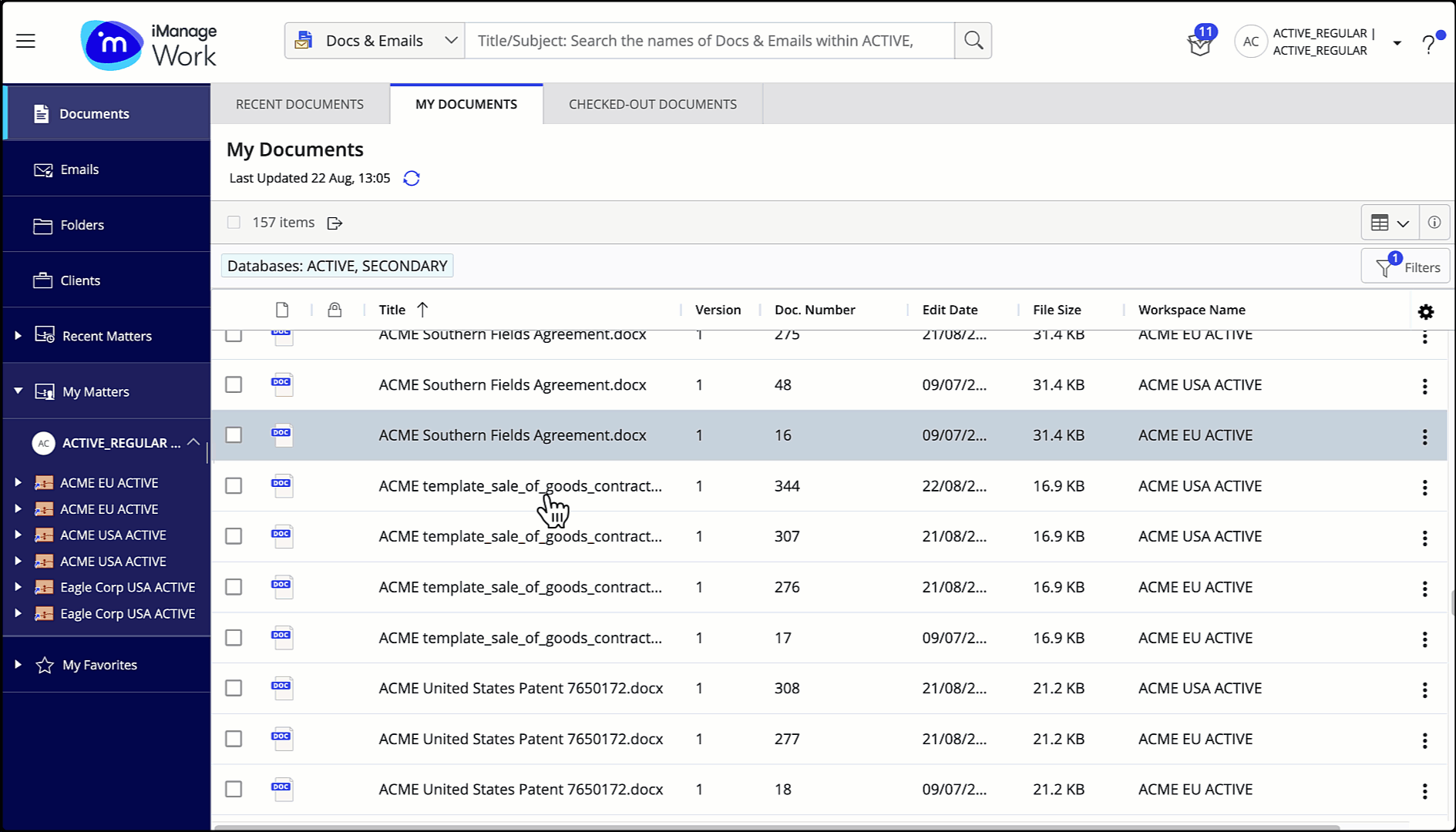Switch to the Recent Documents tab
Viewport: 1456px width, 832px height.
pos(300,104)
